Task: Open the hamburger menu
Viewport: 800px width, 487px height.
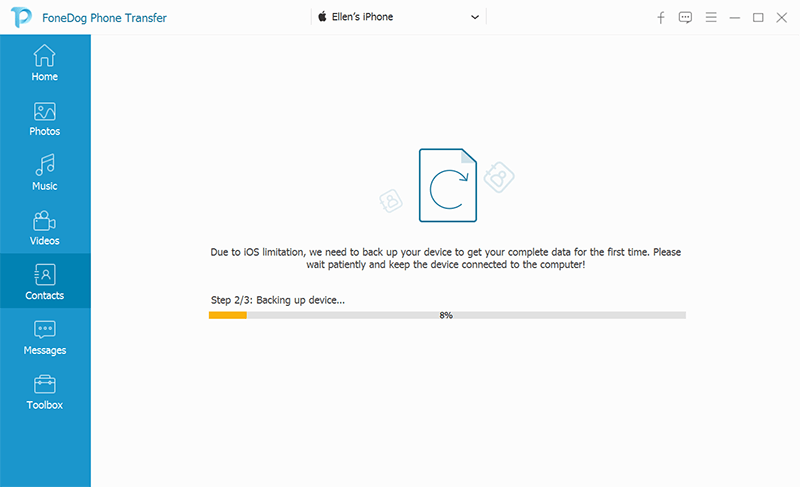Action: 711,17
